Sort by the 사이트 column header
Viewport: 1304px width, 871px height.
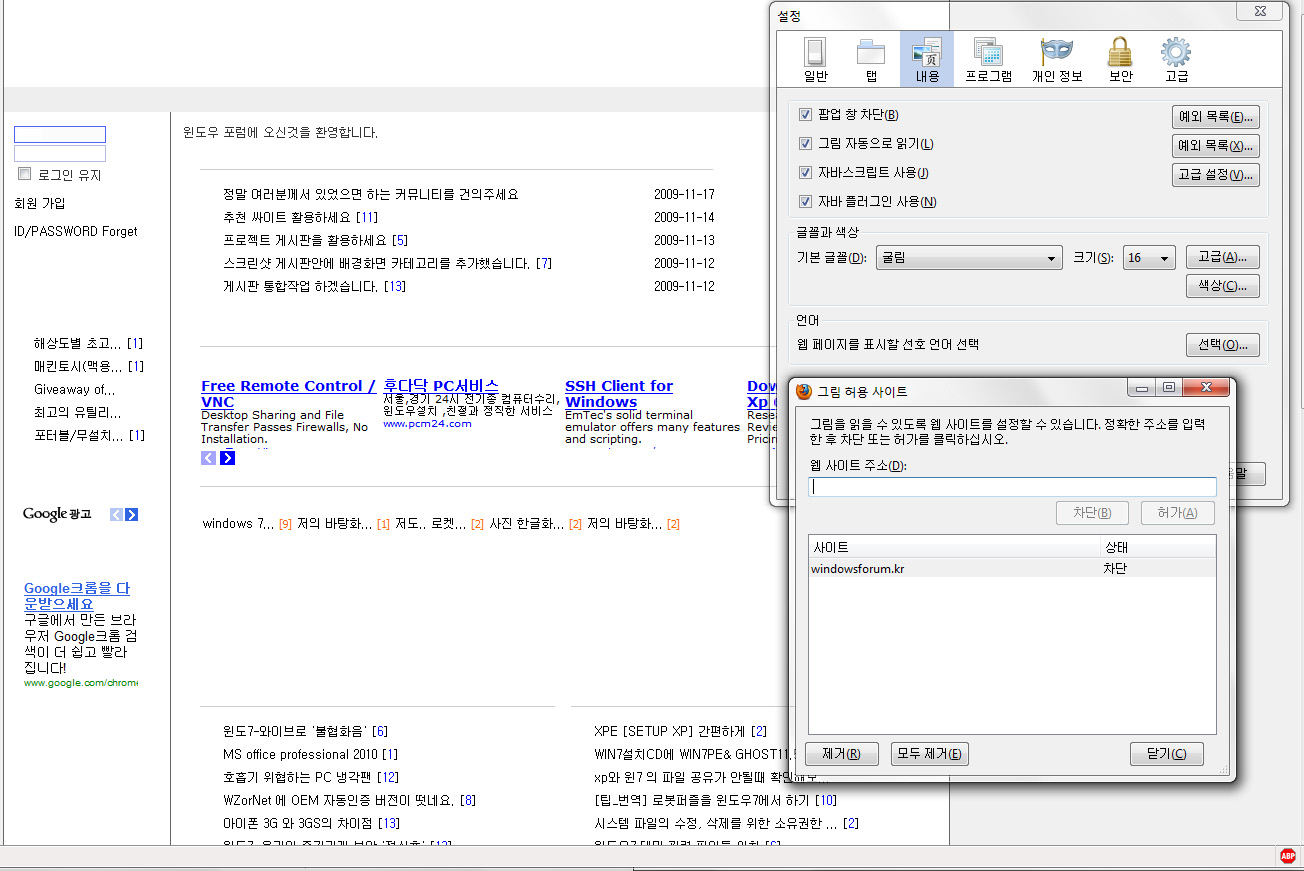click(x=954, y=548)
